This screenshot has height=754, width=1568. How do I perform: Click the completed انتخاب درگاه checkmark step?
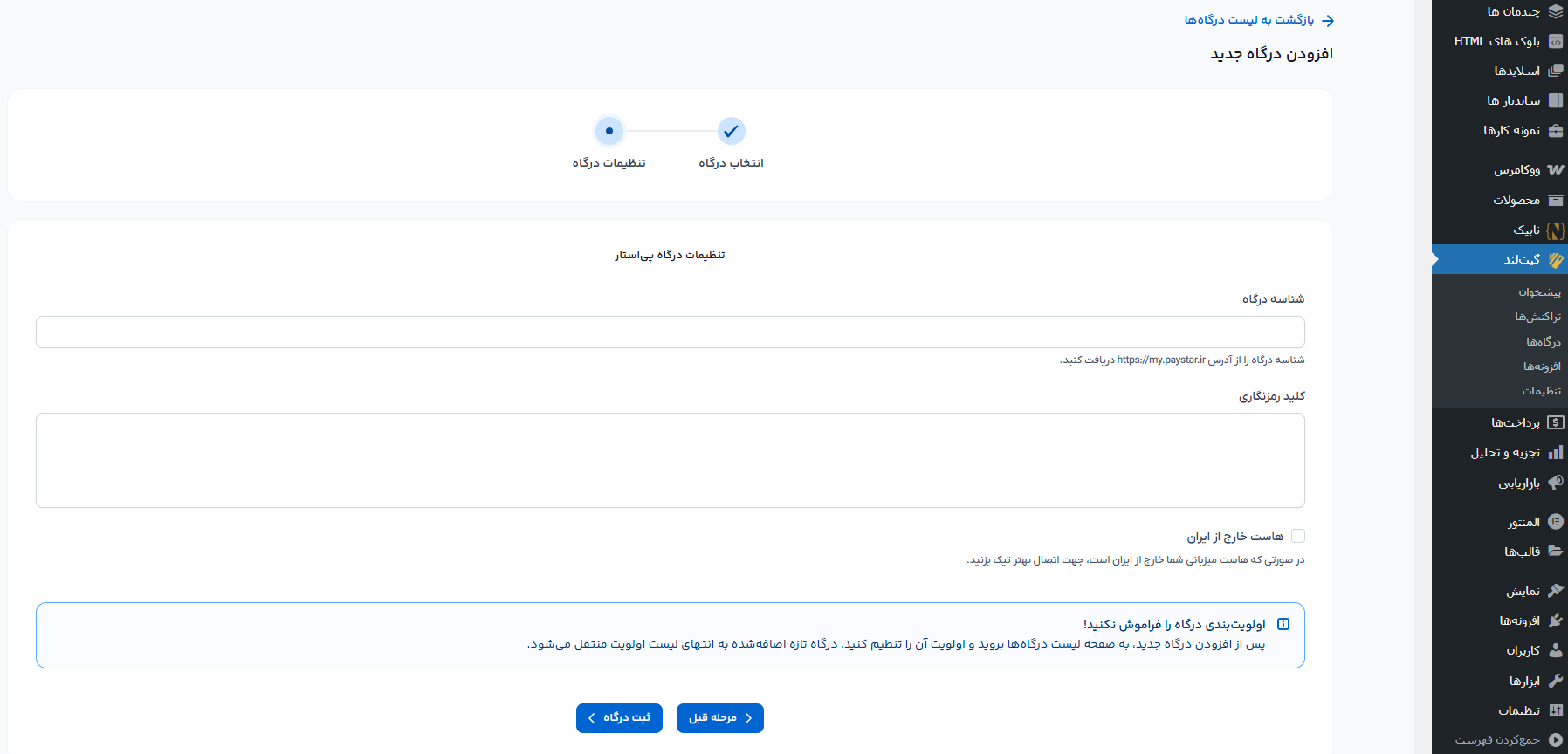(731, 131)
